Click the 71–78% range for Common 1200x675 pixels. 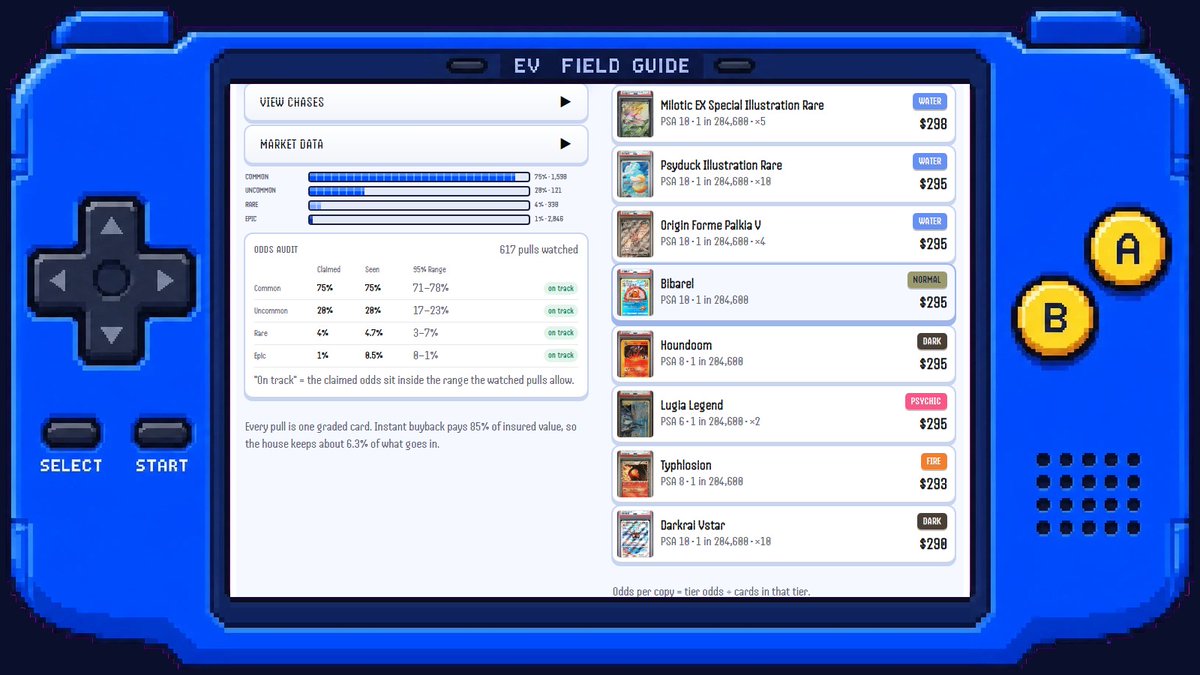tap(431, 288)
